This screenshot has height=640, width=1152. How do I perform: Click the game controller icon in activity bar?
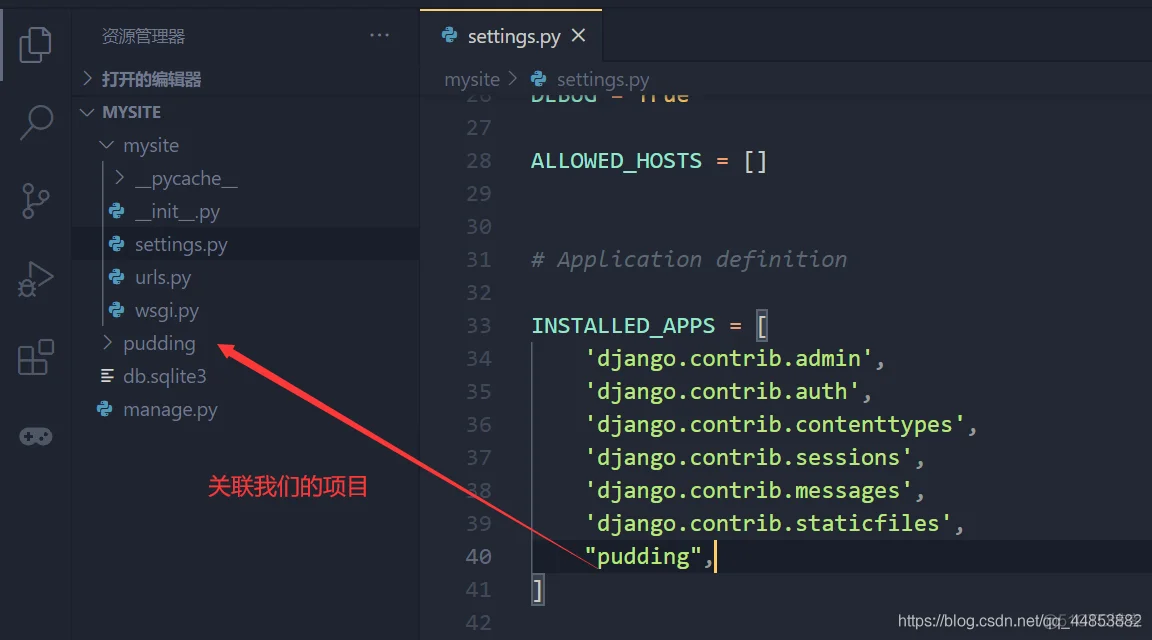coord(35,436)
